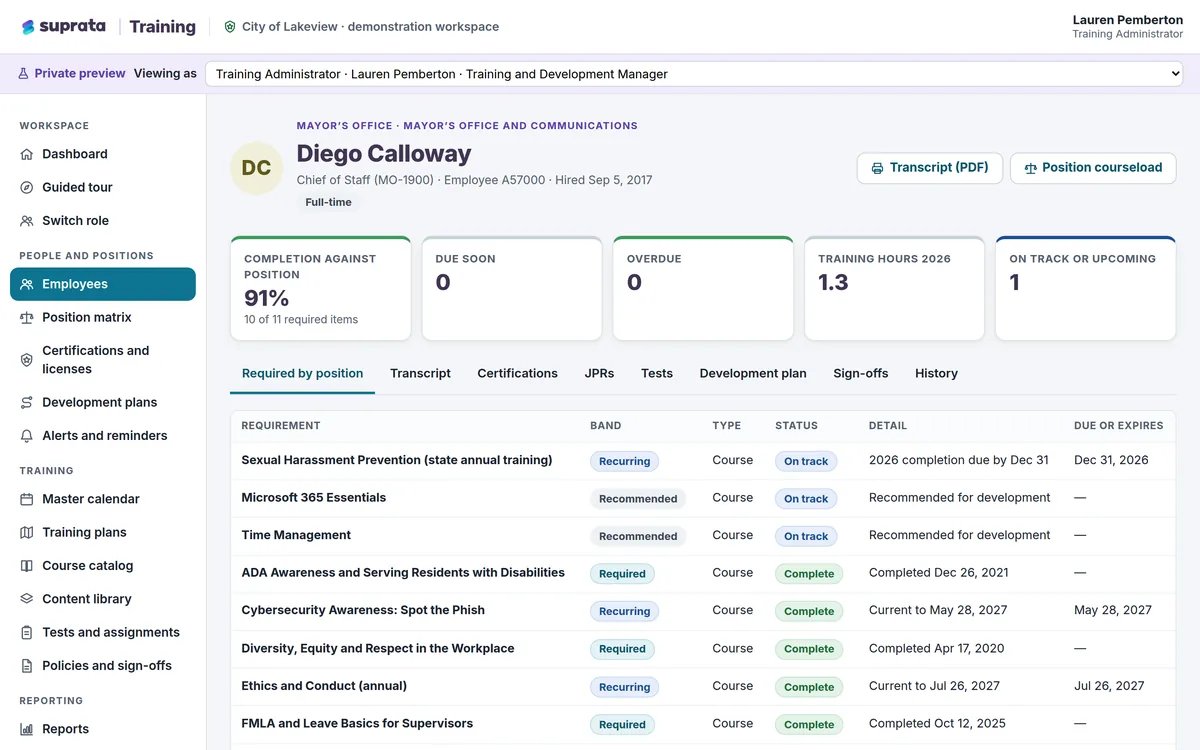Screen dimensions: 1200x750
Task: Download the Transcript (PDF)
Action: coord(930,168)
